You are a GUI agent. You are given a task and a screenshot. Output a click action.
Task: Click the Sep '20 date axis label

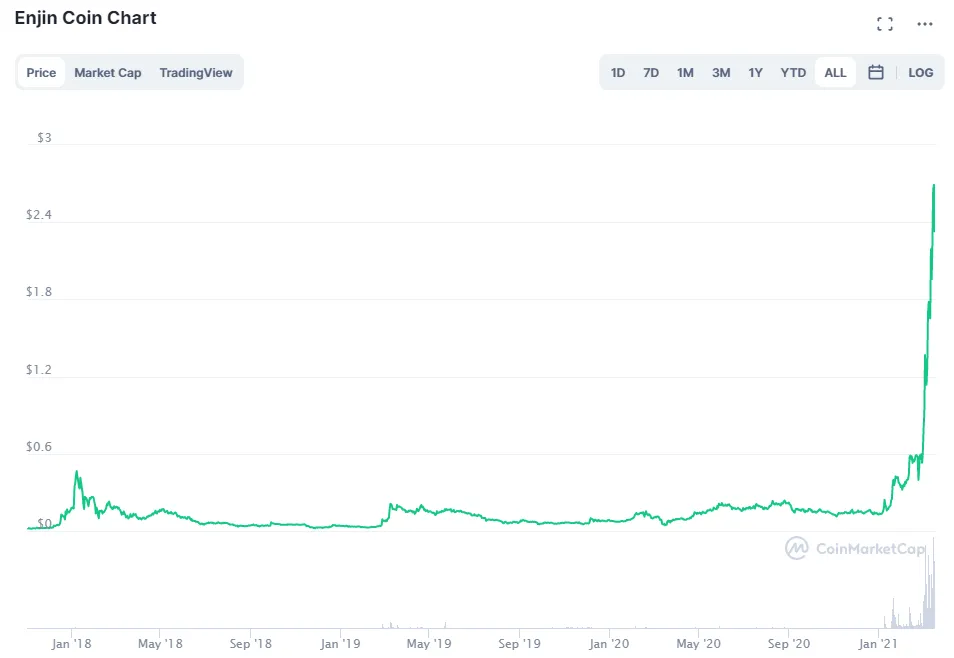tap(789, 643)
